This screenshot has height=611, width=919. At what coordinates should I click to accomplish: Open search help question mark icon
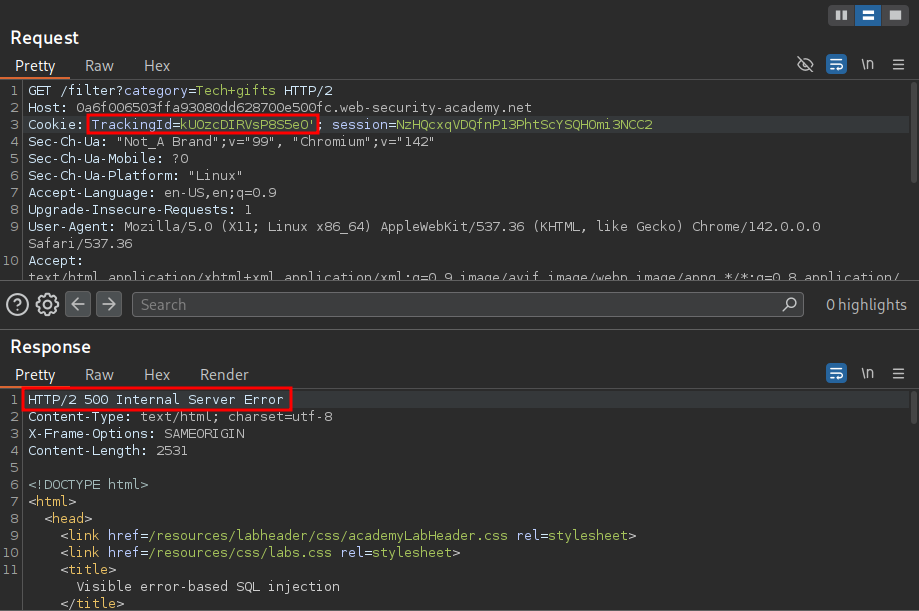[17, 304]
